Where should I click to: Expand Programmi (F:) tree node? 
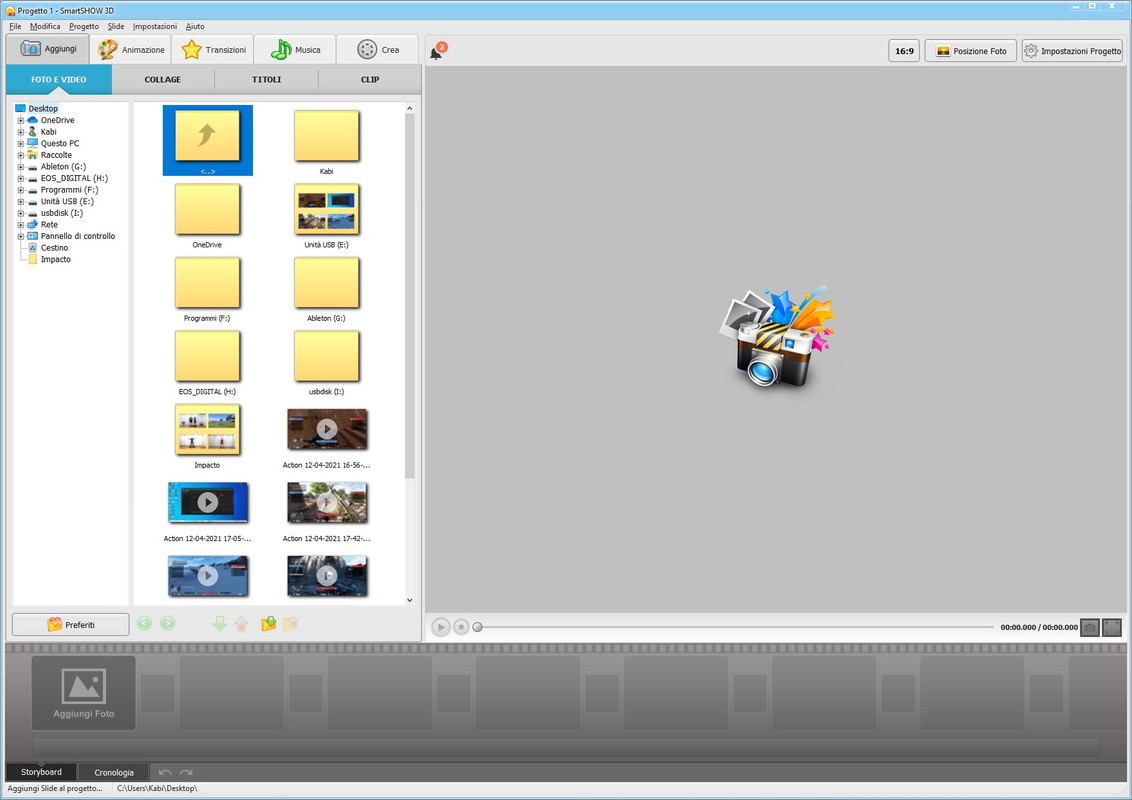click(21, 190)
